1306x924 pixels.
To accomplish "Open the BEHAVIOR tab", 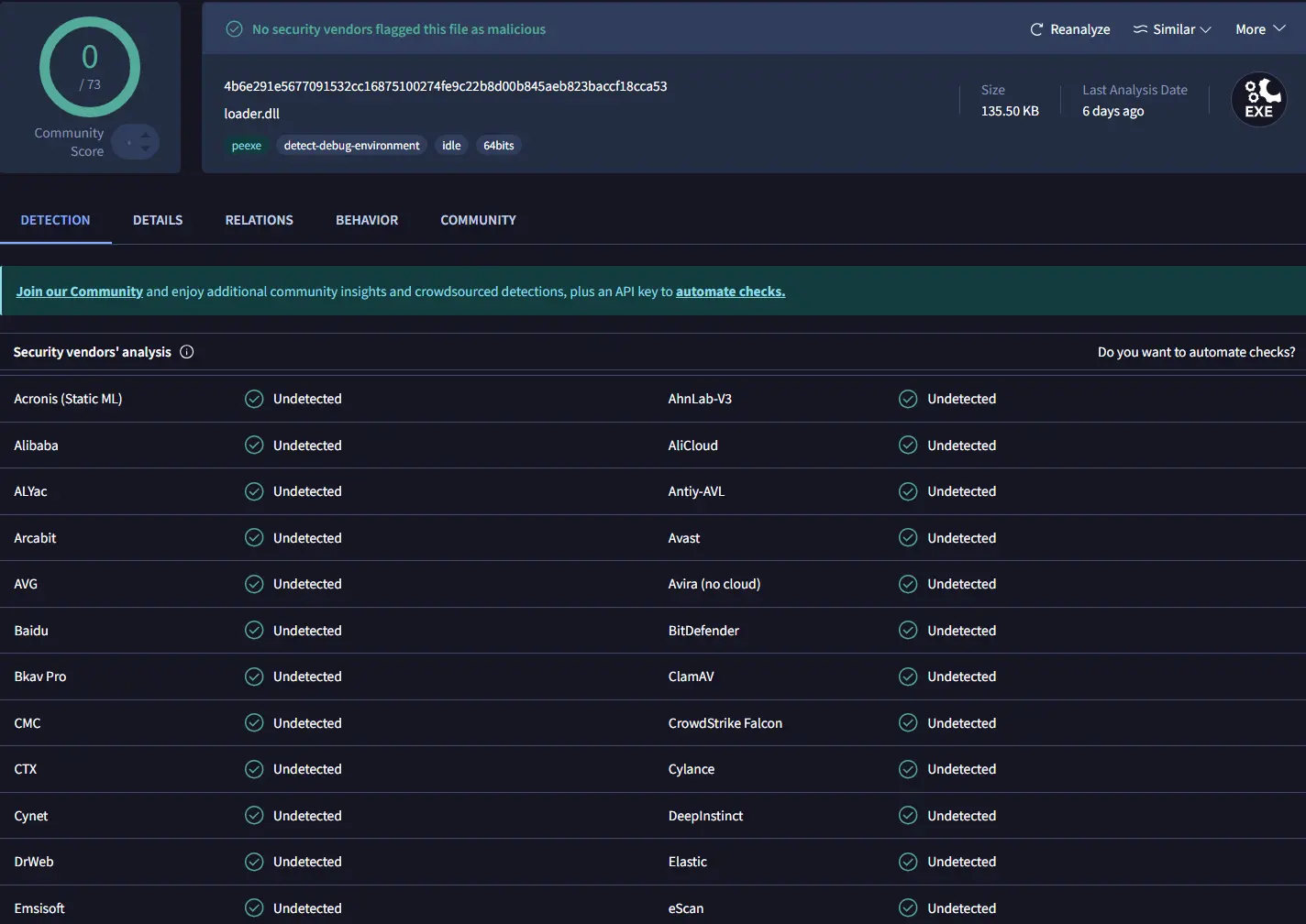I will point(367,220).
